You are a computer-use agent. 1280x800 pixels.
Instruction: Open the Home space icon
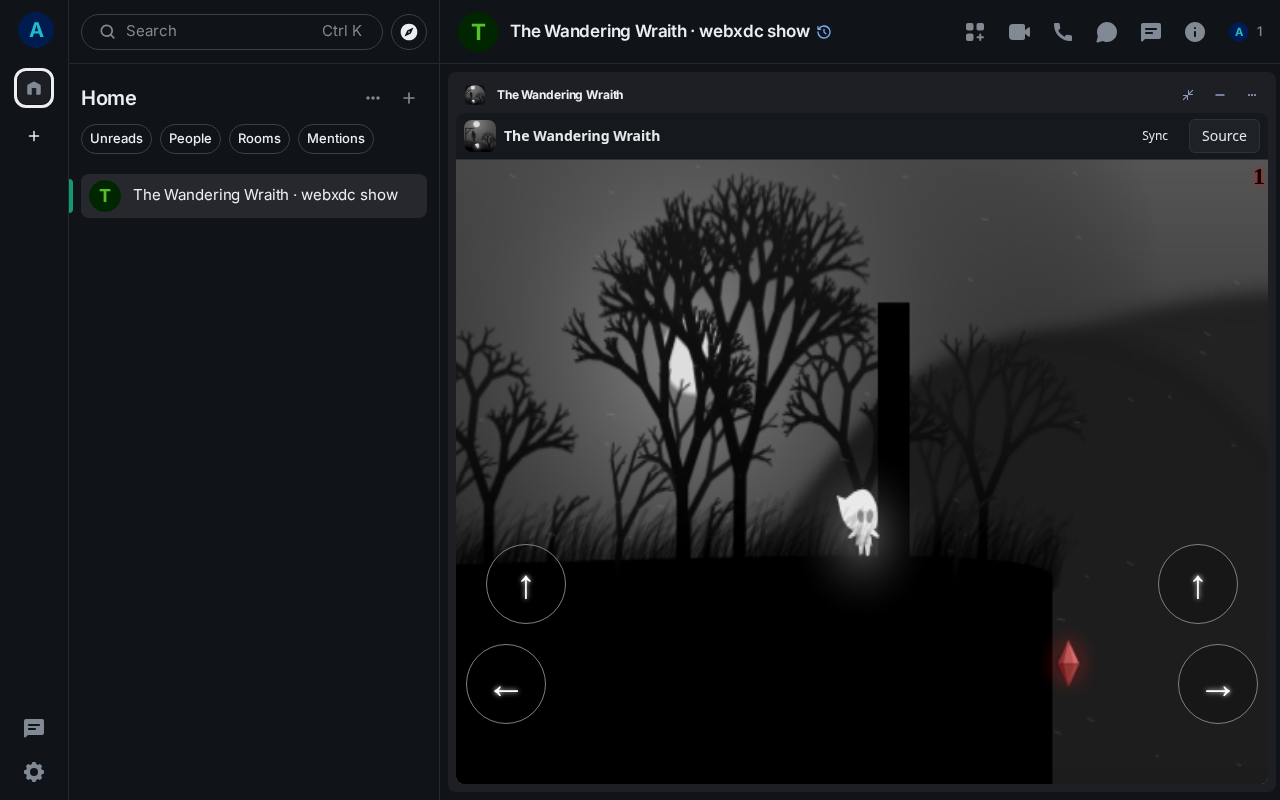(34, 88)
